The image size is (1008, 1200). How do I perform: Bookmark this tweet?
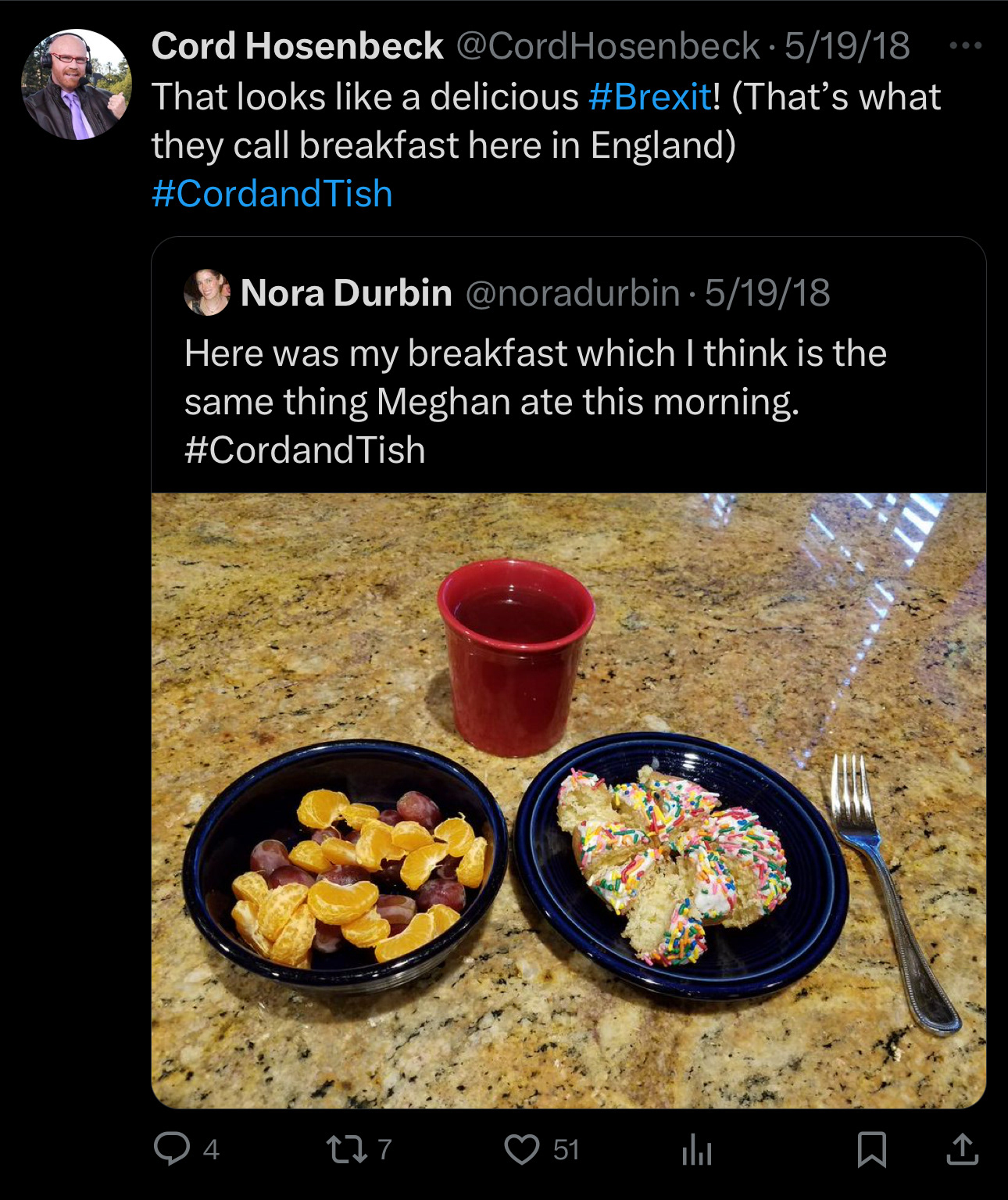click(871, 1149)
